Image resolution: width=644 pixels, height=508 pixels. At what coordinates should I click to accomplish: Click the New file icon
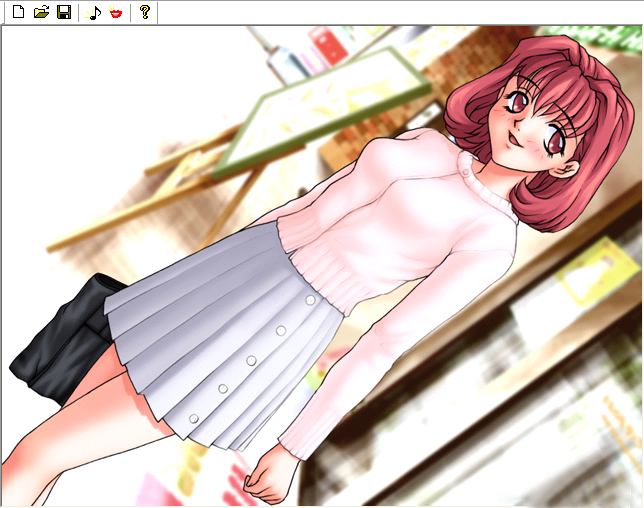tap(18, 13)
